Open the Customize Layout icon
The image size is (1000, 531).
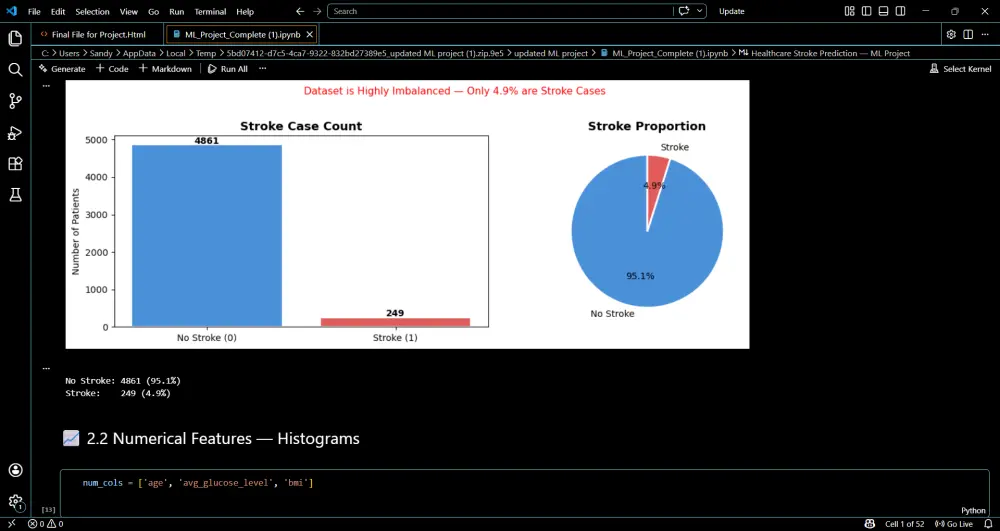(849, 11)
